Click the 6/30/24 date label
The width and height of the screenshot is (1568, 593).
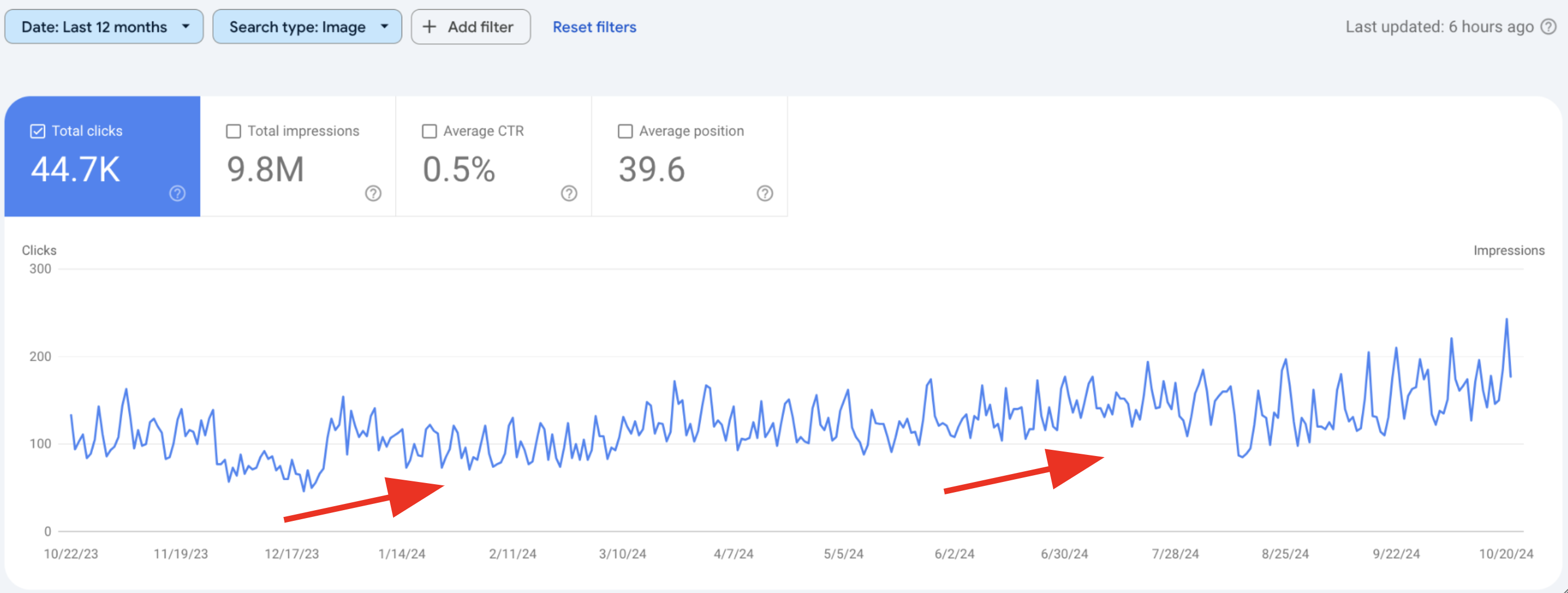[x=1064, y=554]
